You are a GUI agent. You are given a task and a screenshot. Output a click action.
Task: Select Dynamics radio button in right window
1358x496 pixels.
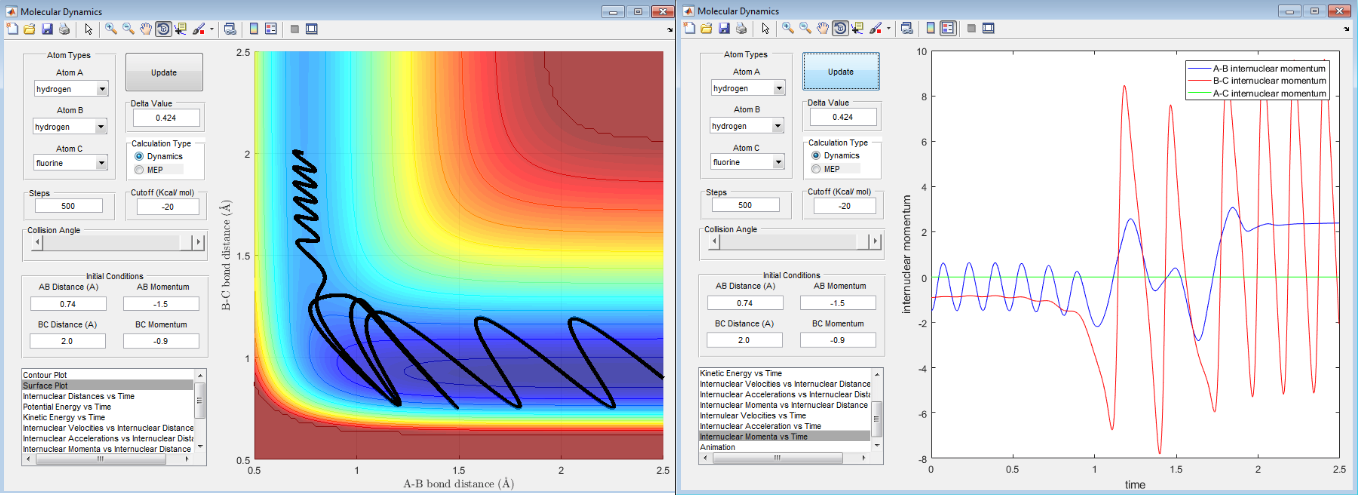816,155
